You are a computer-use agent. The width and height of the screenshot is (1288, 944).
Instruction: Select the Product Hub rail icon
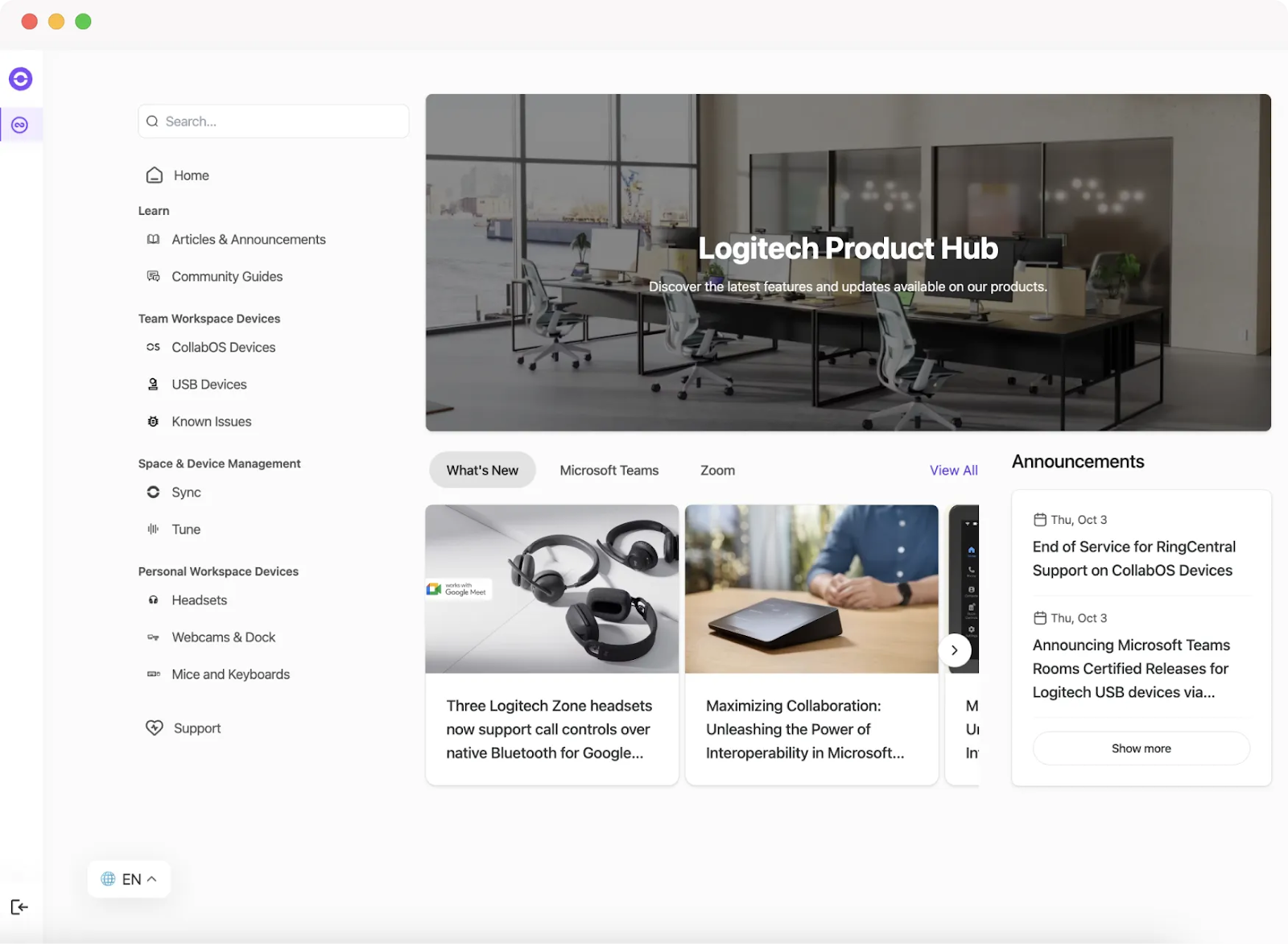(20, 125)
